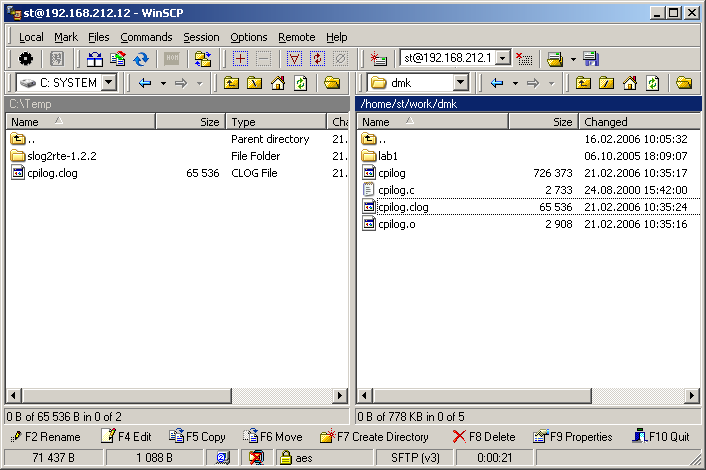This screenshot has width=706, height=470.
Task: Sort local panel by Size column
Action: pyautogui.click(x=190, y=122)
